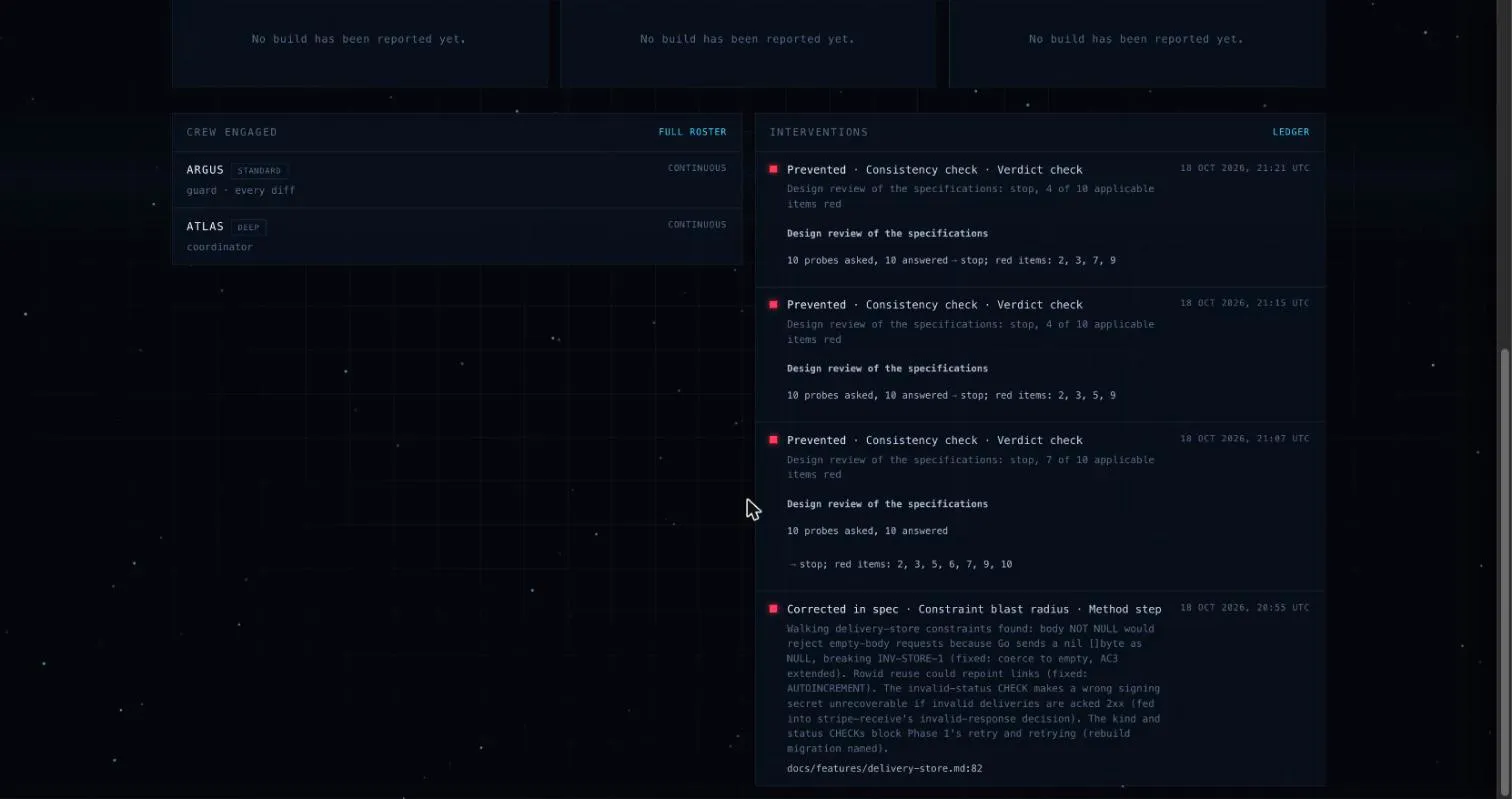This screenshot has height=799, width=1512.
Task: Click the '18 OCT 2026, 21:21 UTC' timestamp
Action: 1244,168
